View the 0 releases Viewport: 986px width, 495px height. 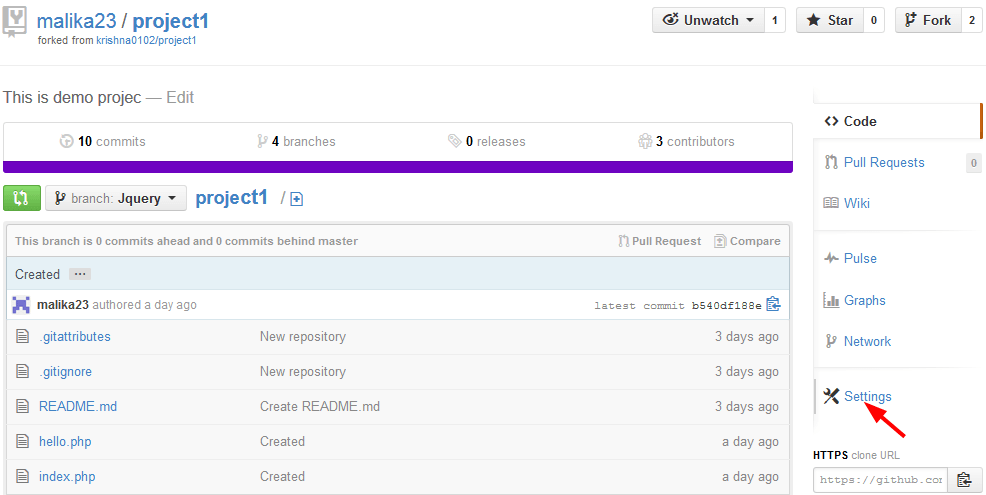487,142
